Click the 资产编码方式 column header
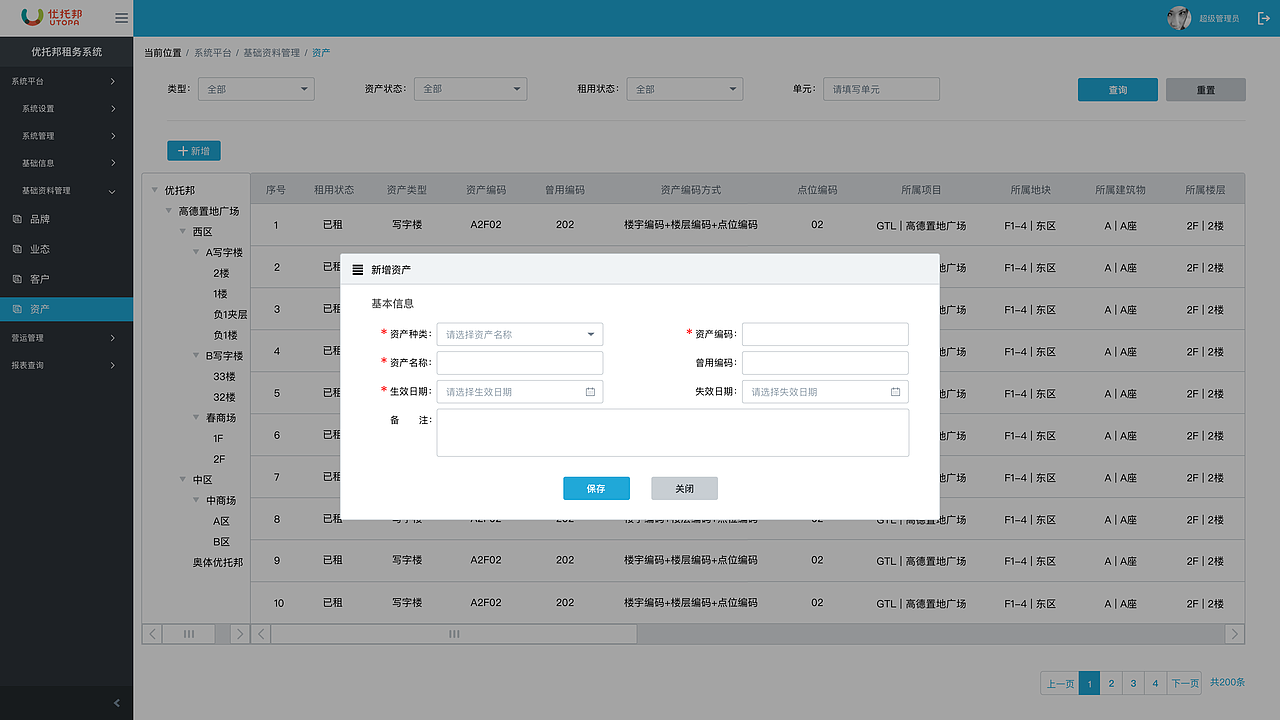 [690, 190]
